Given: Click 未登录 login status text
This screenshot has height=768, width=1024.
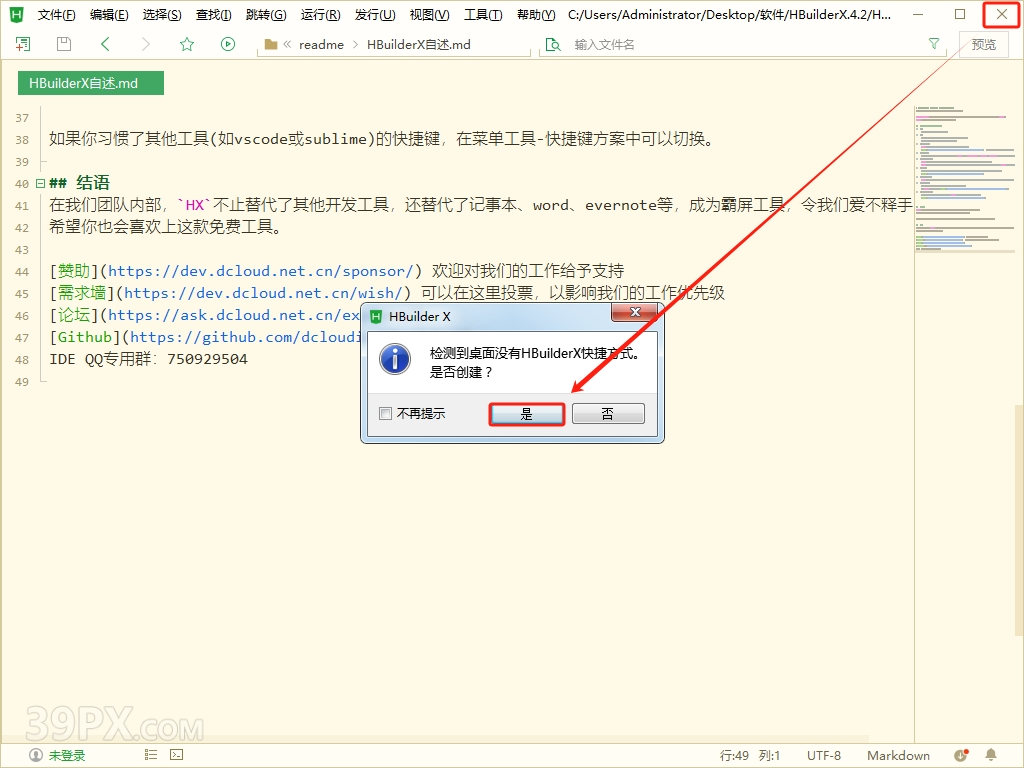Looking at the screenshot, I should [67, 756].
